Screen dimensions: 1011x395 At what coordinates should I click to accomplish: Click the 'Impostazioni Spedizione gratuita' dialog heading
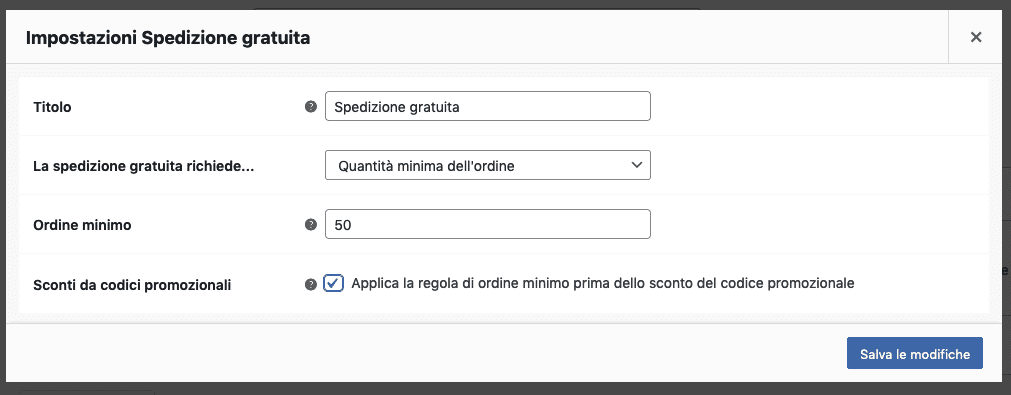click(x=168, y=38)
